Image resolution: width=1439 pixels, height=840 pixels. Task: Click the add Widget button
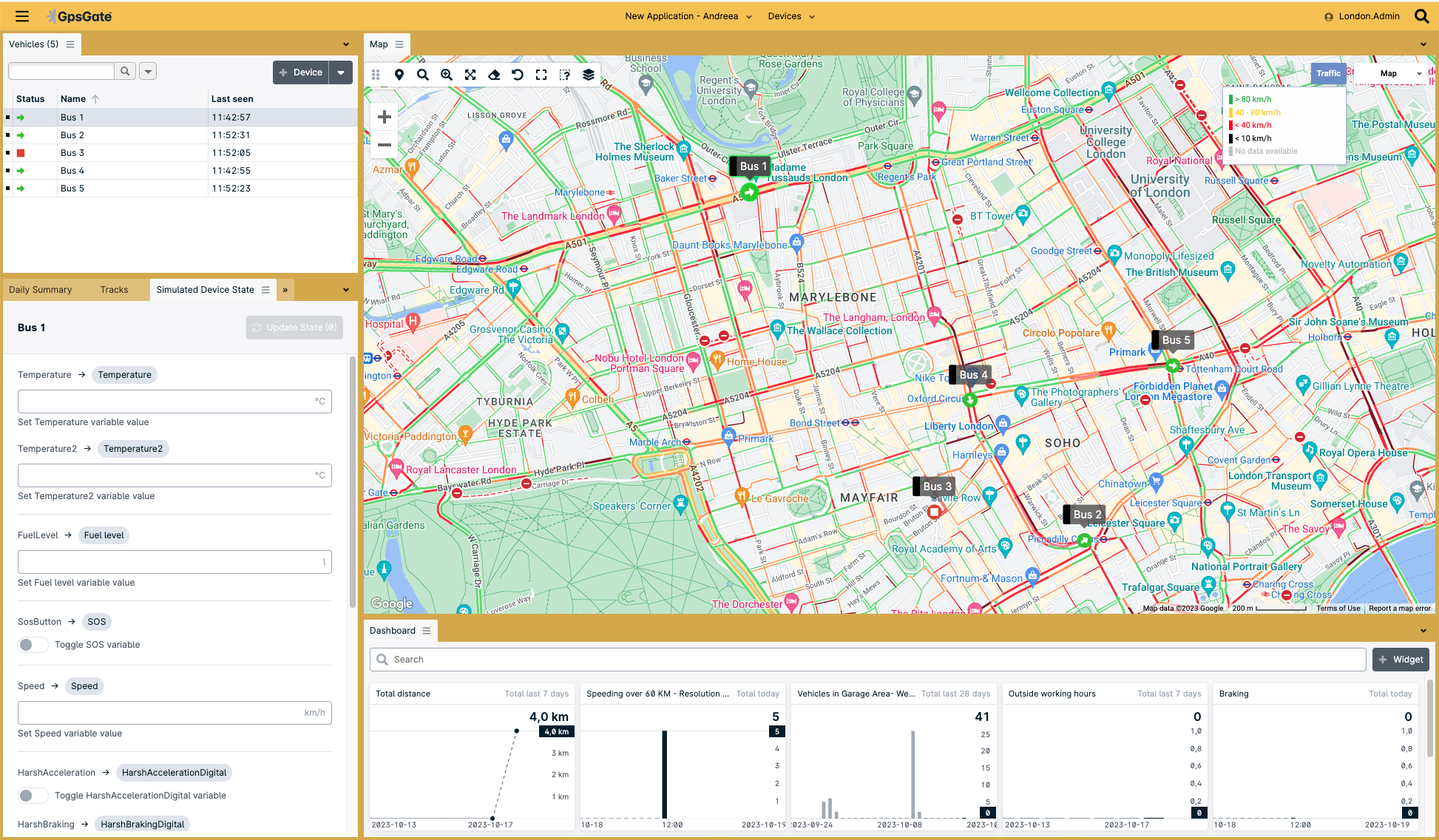coord(1401,660)
